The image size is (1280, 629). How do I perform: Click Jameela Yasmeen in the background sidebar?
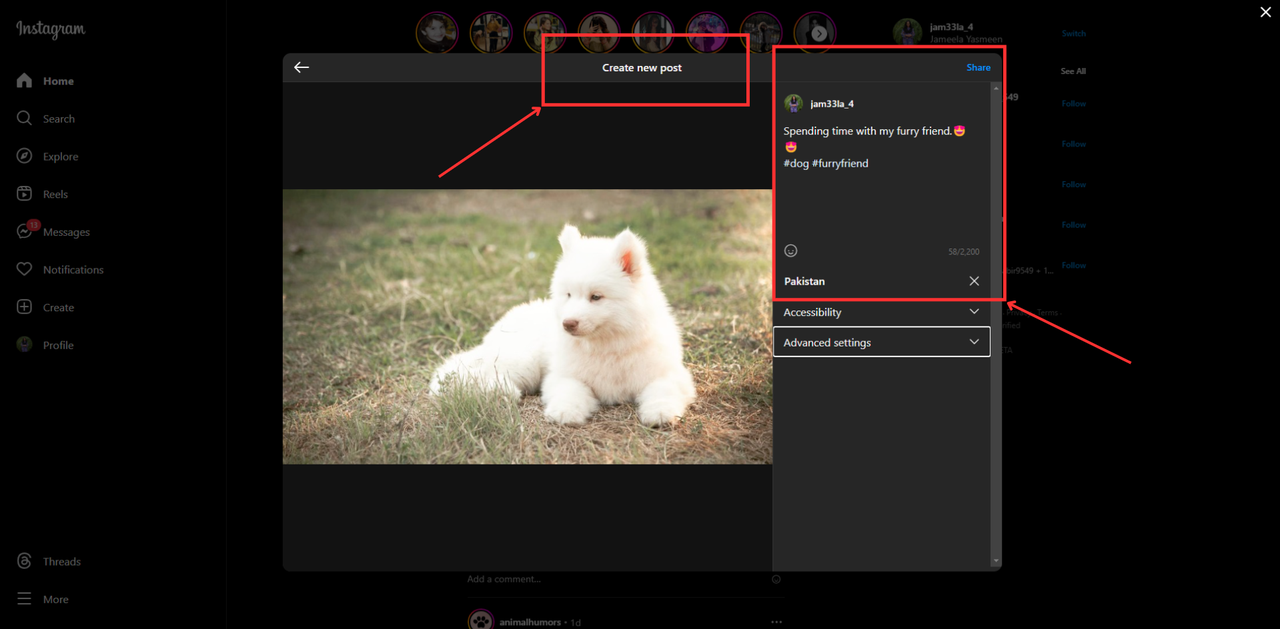[x=966, y=39]
